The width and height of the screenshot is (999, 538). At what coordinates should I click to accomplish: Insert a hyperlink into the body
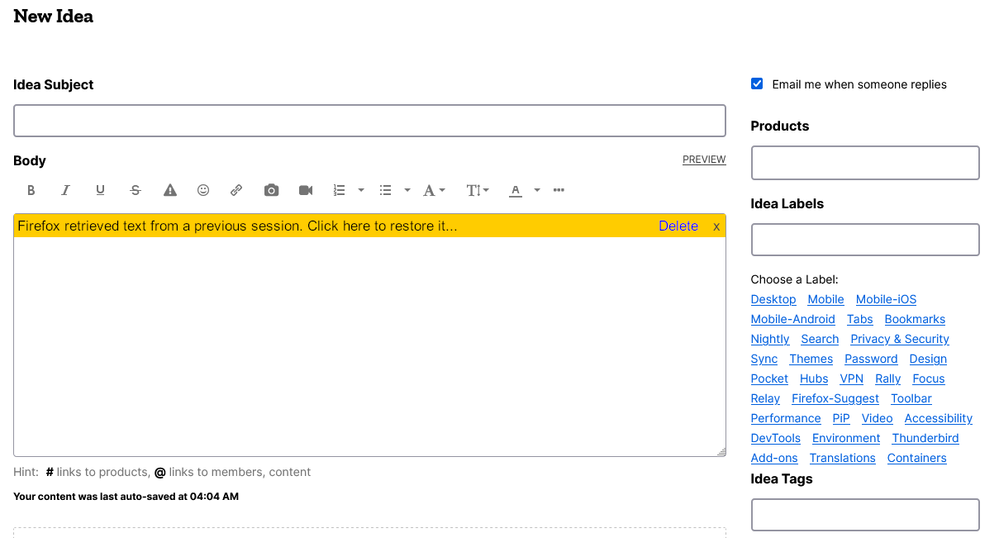pos(236,190)
